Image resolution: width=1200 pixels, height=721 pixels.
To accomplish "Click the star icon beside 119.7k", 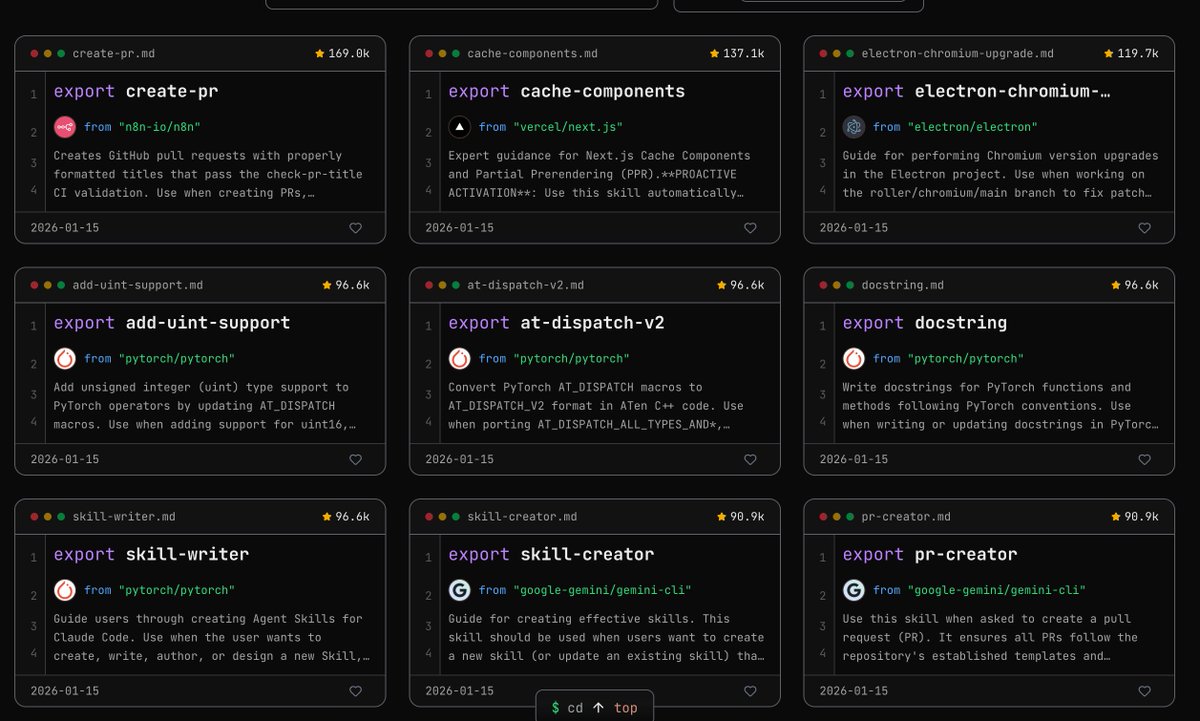I will coord(1109,53).
